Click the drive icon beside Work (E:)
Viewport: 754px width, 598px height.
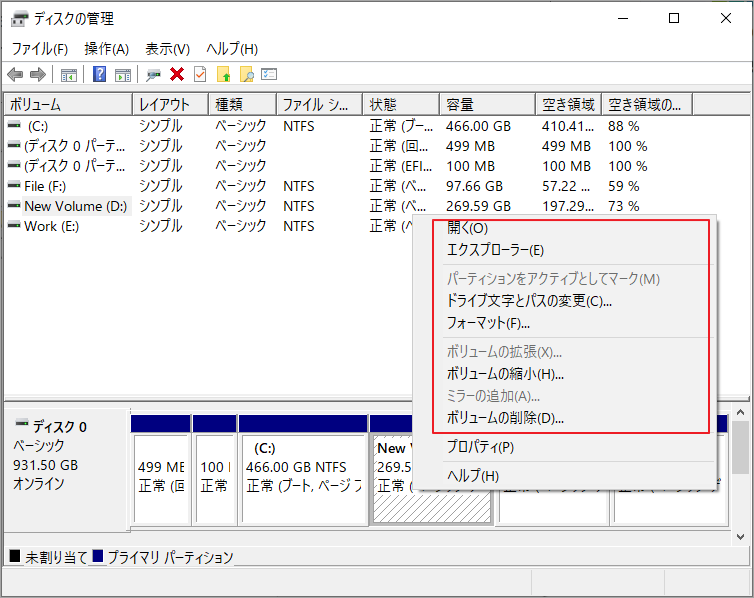click(x=14, y=225)
